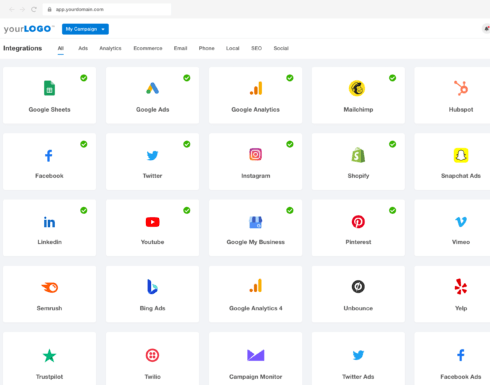Image resolution: width=490 pixels, height=385 pixels.
Task: Open the Google Ads integration icon
Action: coord(152,88)
